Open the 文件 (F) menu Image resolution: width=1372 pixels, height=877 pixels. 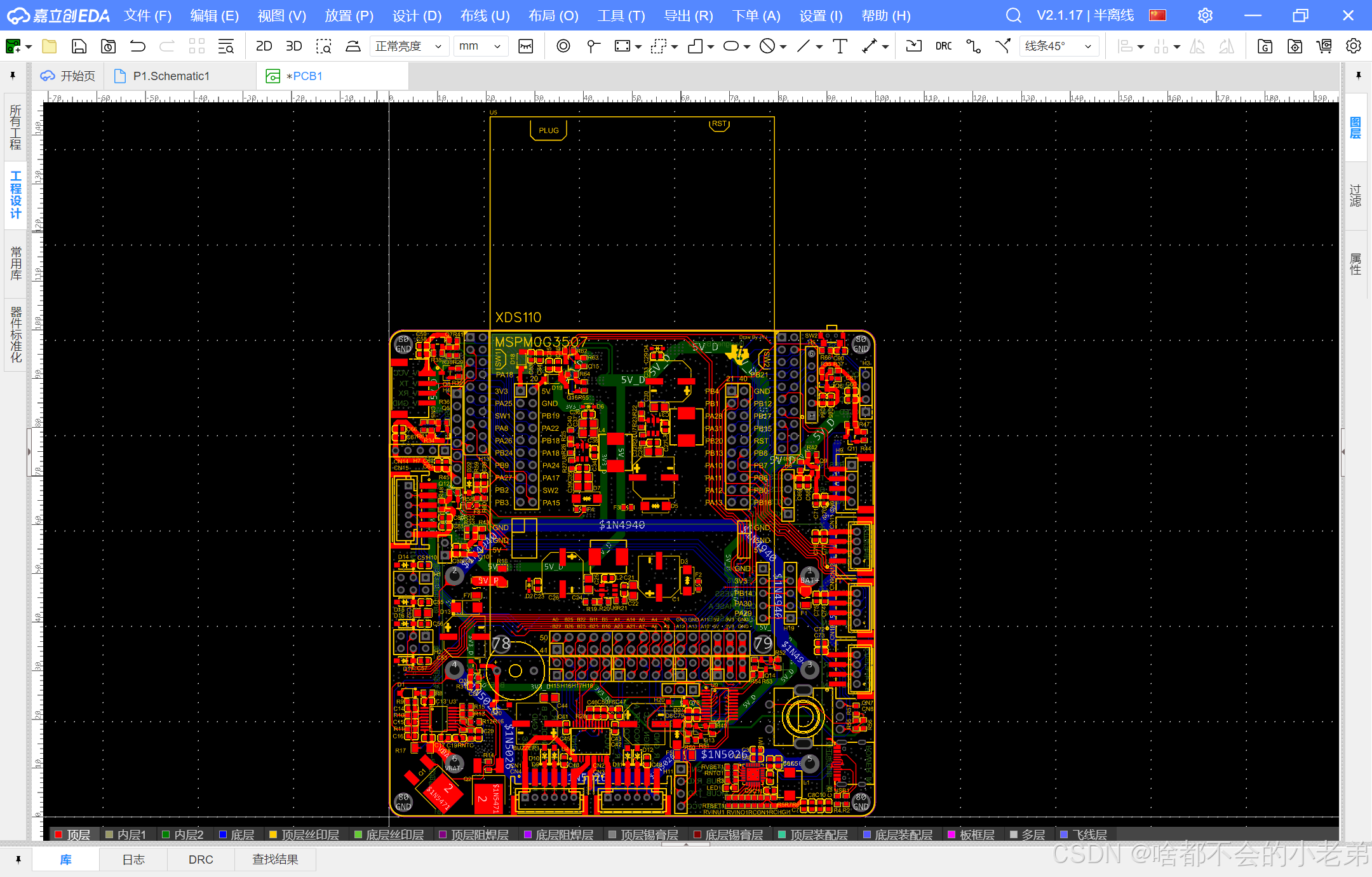coord(147,16)
